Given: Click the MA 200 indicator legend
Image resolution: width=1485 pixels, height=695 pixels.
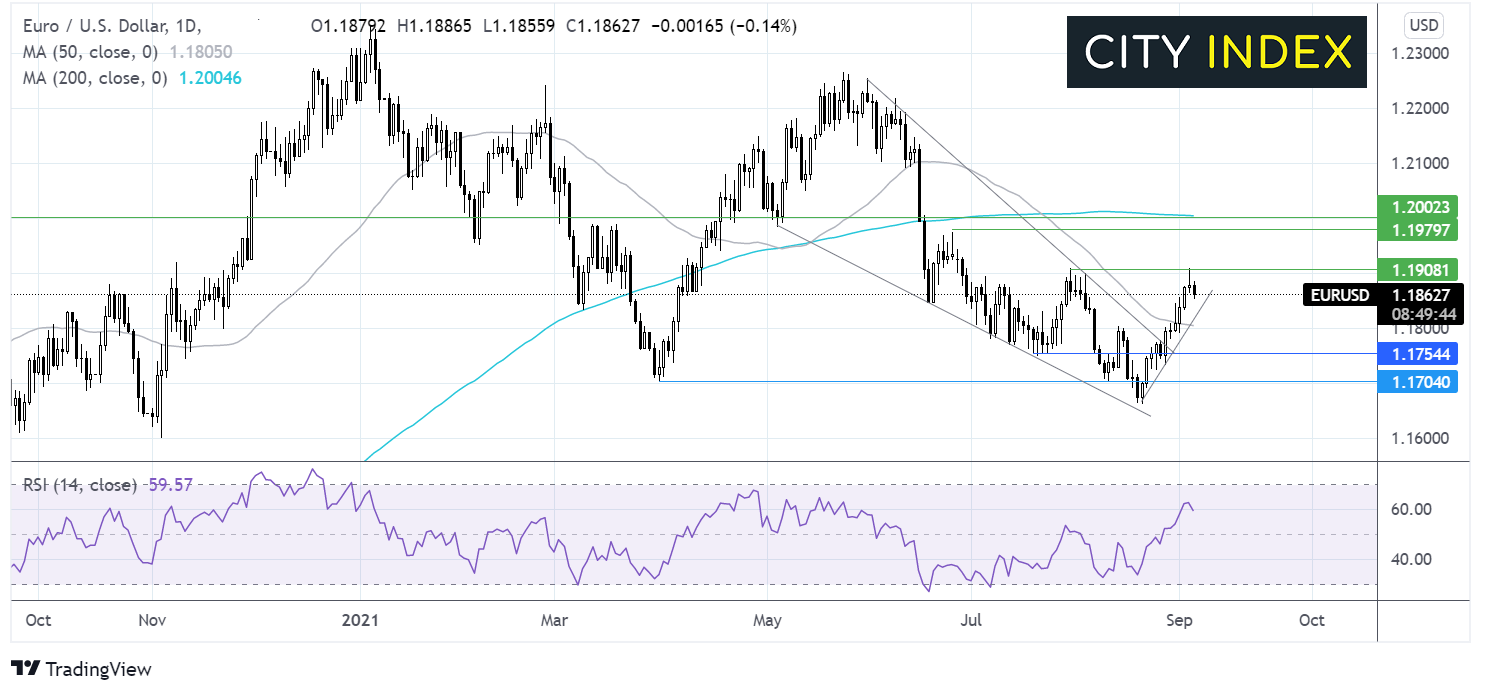Looking at the screenshot, I should (96, 77).
